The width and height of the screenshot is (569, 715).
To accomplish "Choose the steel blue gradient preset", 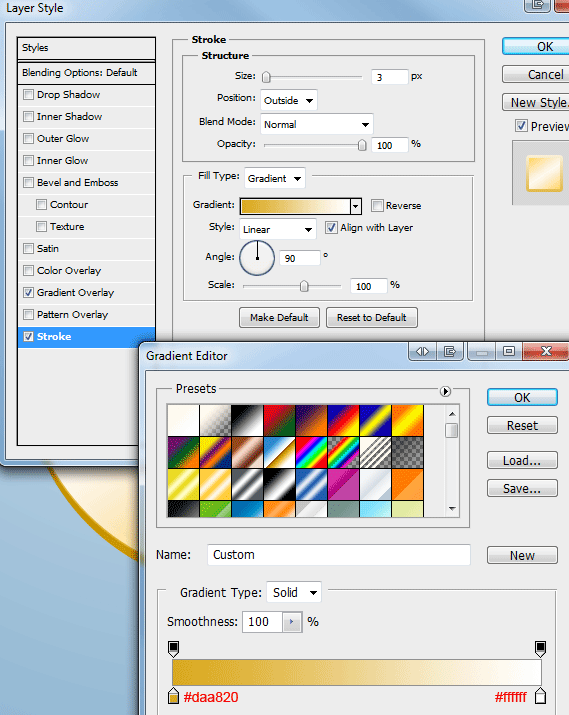I will pos(311,484).
